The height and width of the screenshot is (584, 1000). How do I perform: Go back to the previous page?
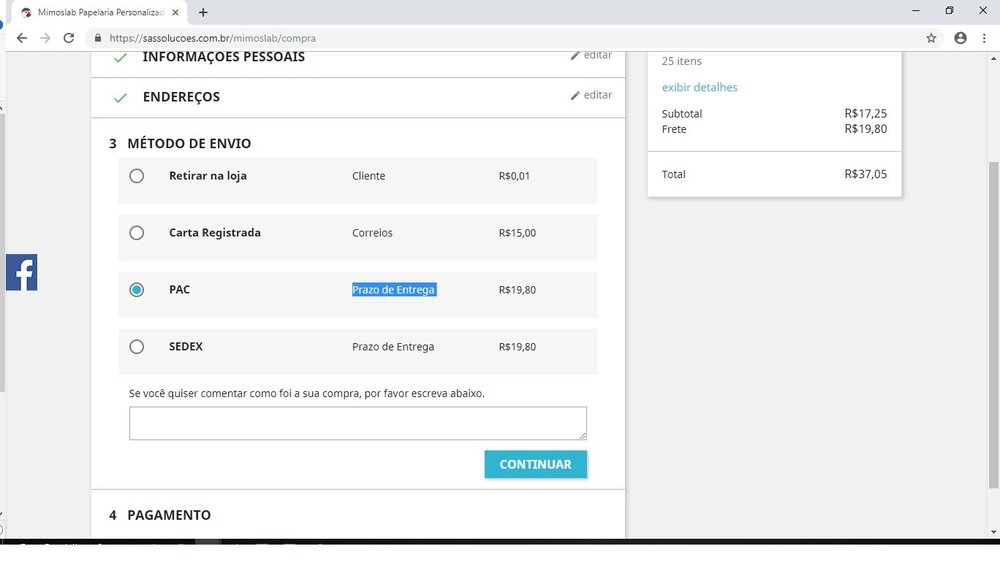[x=22, y=38]
